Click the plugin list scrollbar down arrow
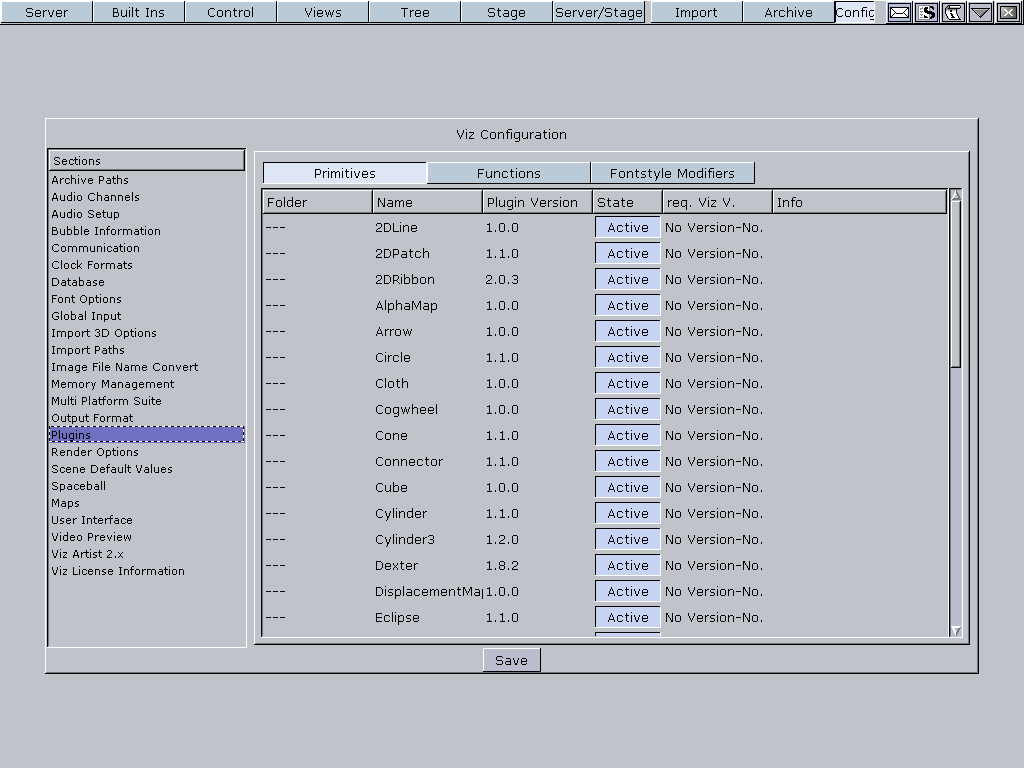The width and height of the screenshot is (1024, 768). (955, 631)
